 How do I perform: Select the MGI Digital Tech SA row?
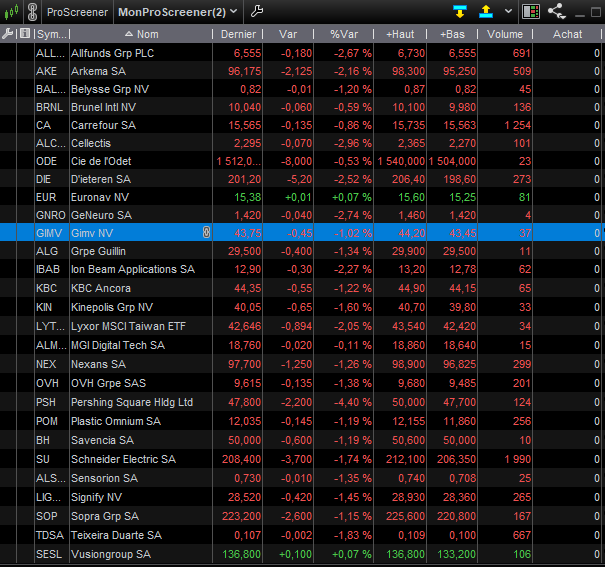(301, 345)
